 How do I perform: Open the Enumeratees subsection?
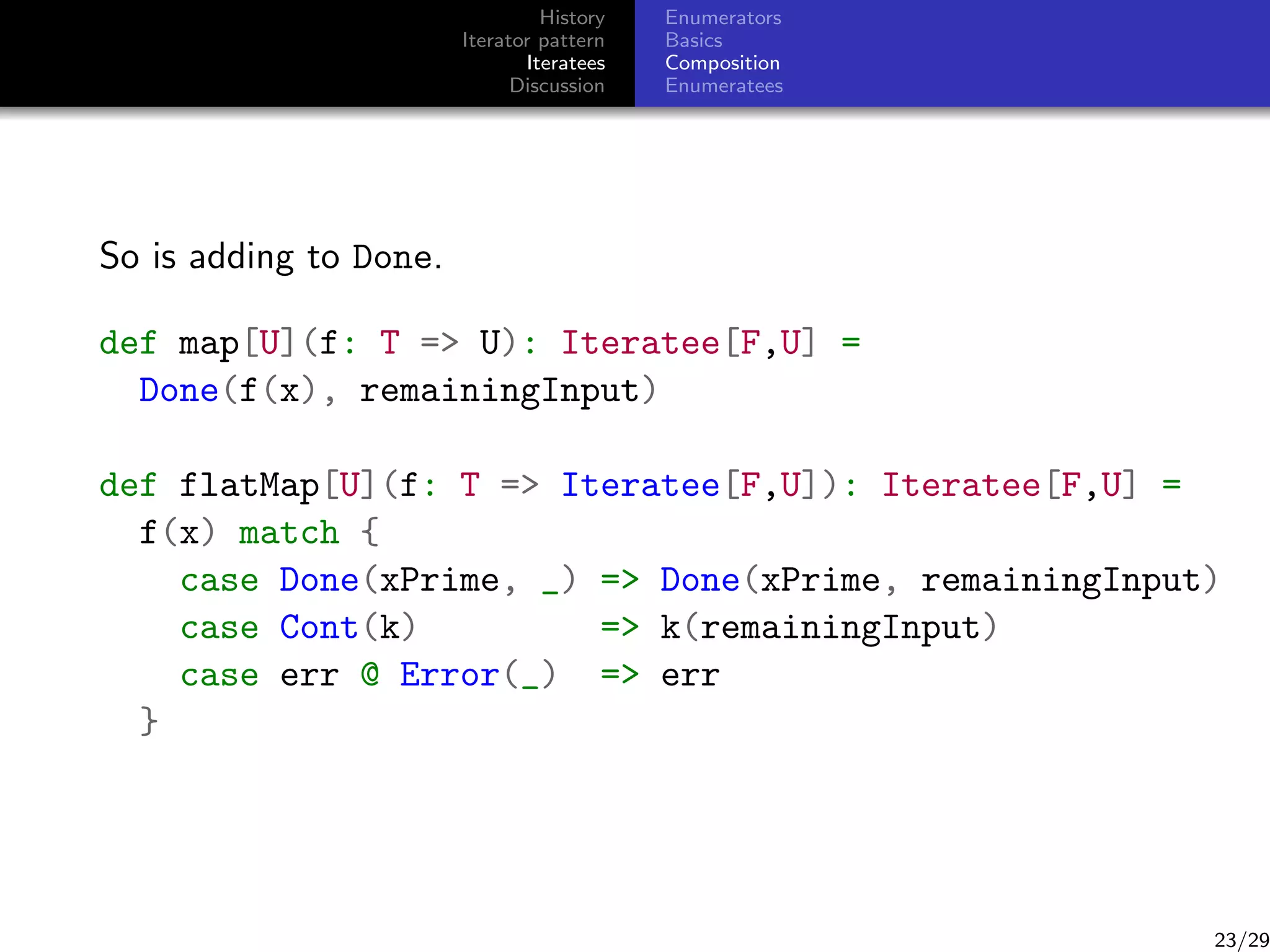pos(724,86)
